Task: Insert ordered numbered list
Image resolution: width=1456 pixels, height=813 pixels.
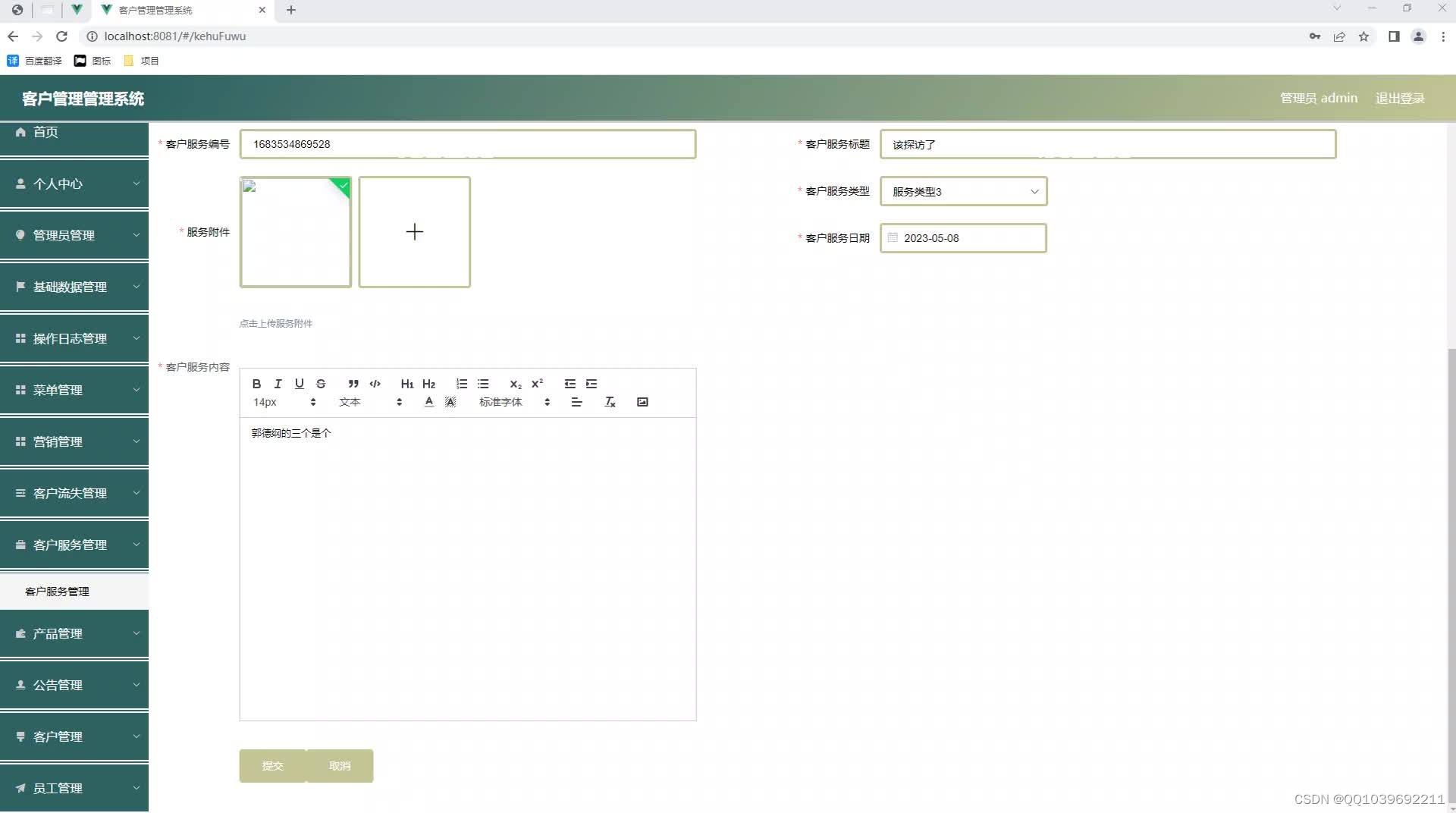Action: pos(462,384)
